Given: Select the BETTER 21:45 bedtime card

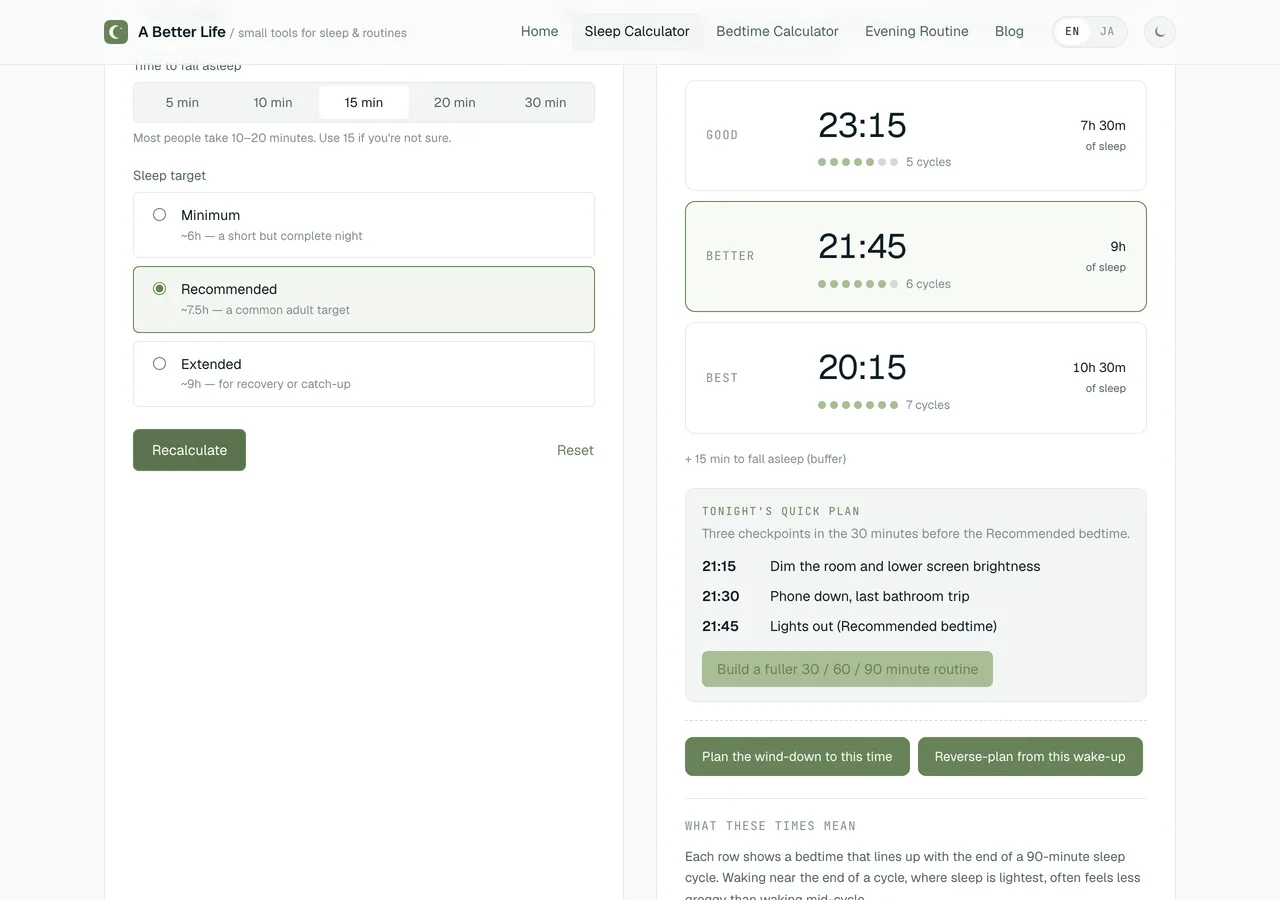Looking at the screenshot, I should [x=915, y=256].
